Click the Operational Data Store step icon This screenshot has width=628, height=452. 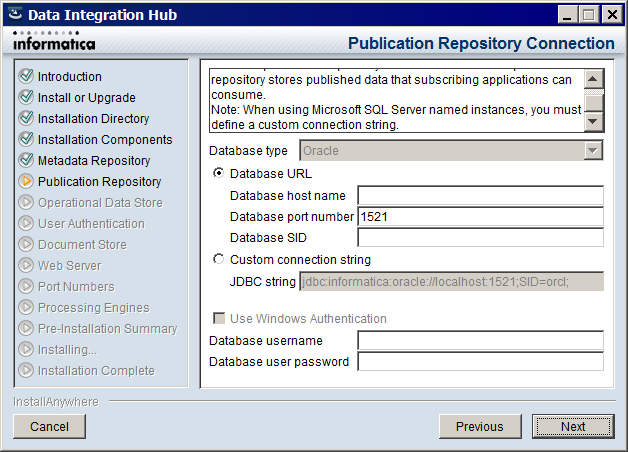26,202
